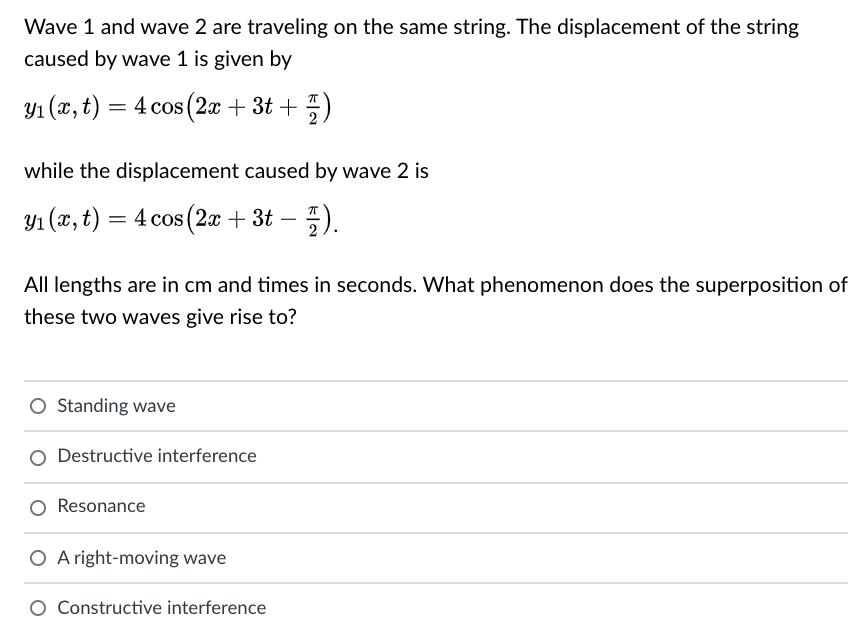The width and height of the screenshot is (856, 644).
Task: Click the phrase superposition in the question
Action: pyautogui.click(x=770, y=285)
